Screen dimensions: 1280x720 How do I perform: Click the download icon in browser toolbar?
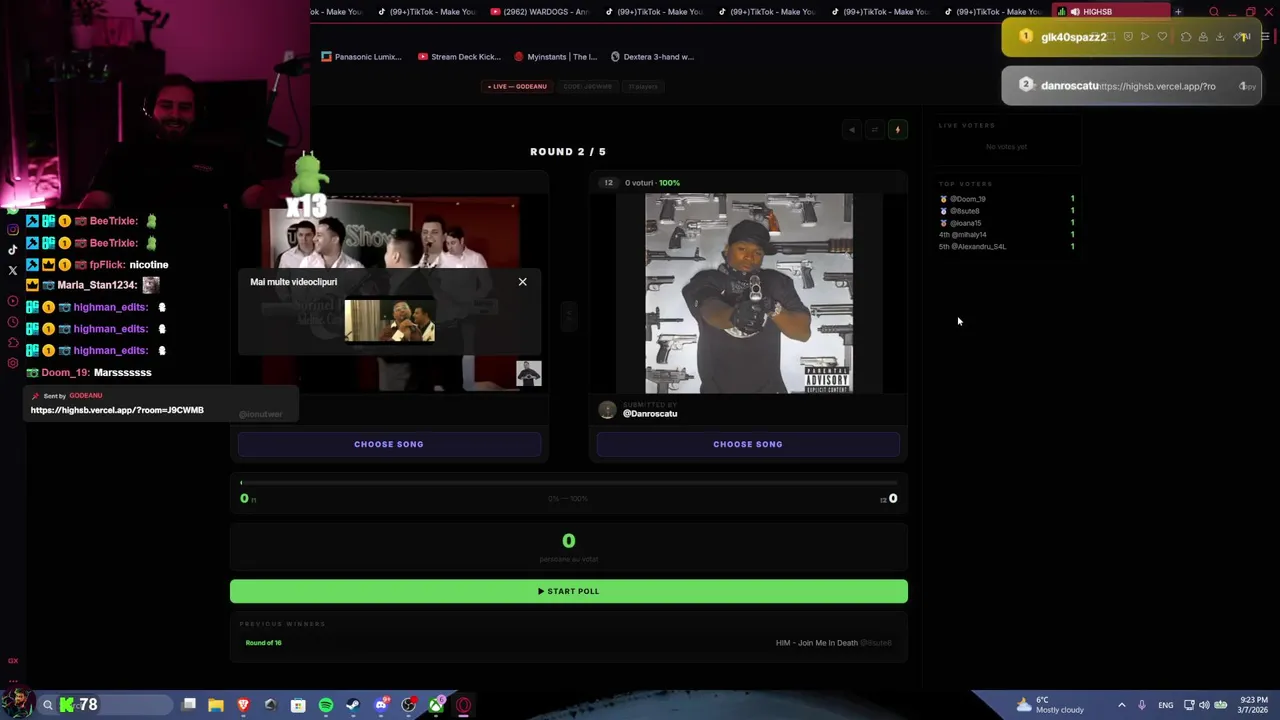(1220, 37)
